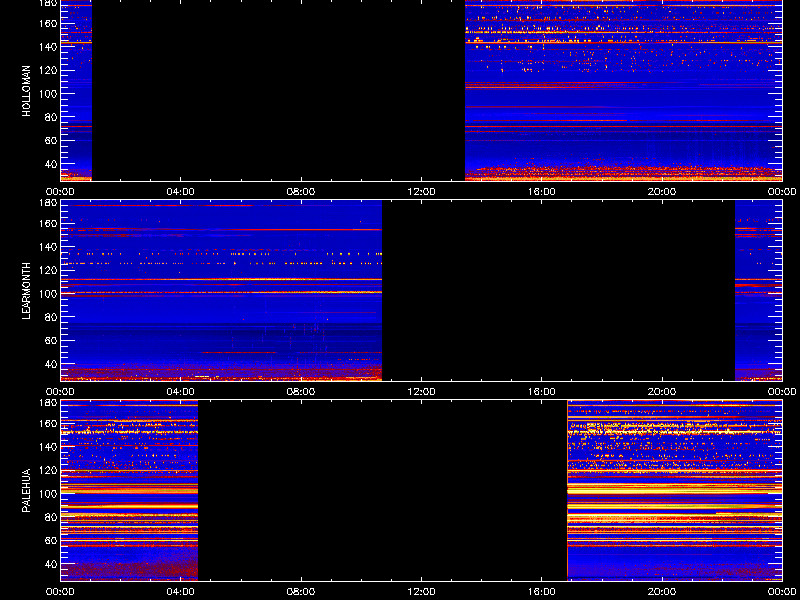Choose the 12:00 time label on Palehua axis
Screen dimensions: 800x600
[421, 592]
